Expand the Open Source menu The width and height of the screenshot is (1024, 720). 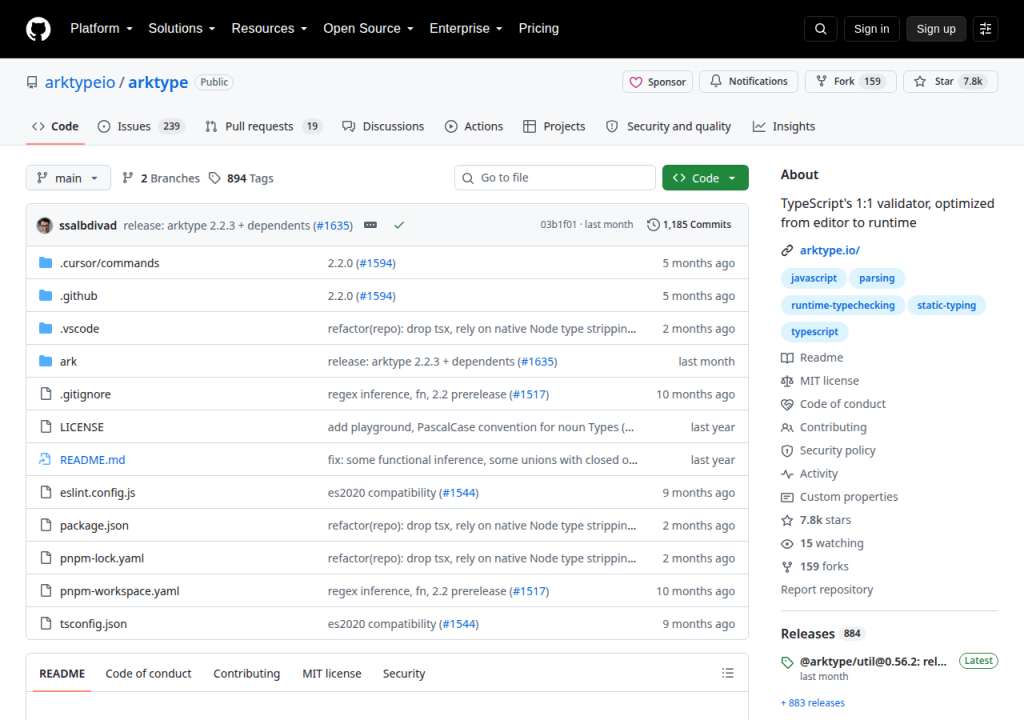click(368, 29)
